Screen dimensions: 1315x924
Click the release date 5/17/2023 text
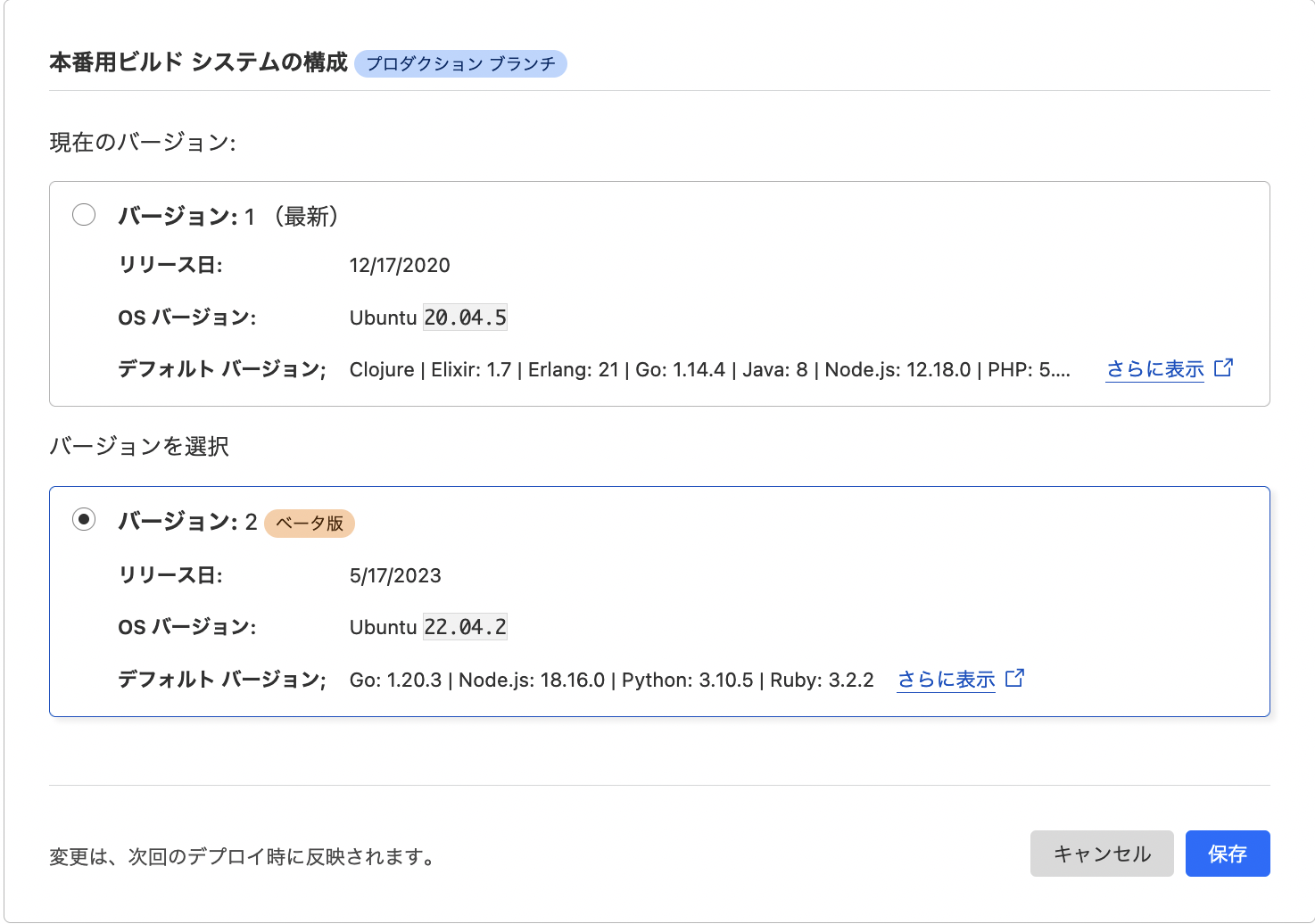tap(395, 575)
